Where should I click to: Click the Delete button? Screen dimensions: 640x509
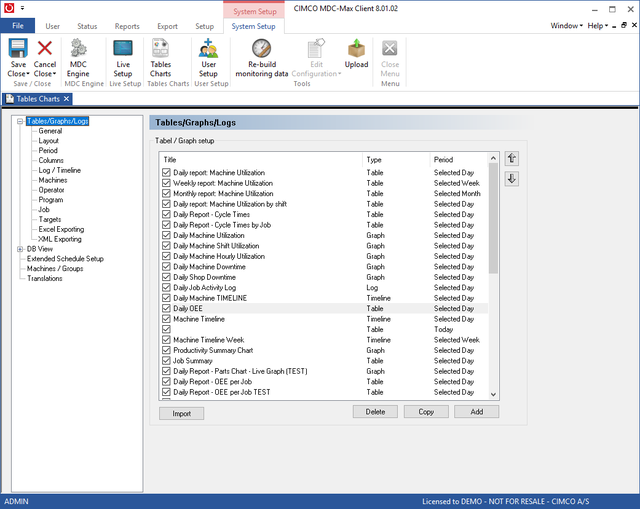point(375,412)
